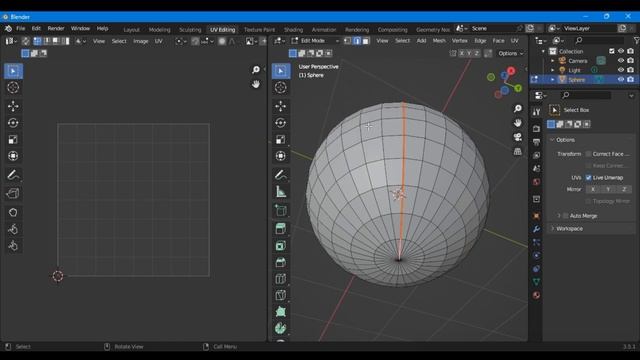Select the Extrude Region tool

(x=280, y=229)
